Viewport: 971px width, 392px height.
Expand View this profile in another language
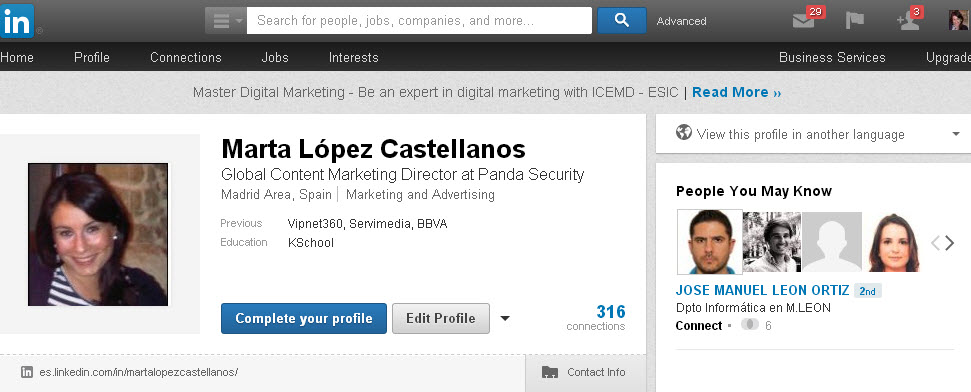pos(956,134)
